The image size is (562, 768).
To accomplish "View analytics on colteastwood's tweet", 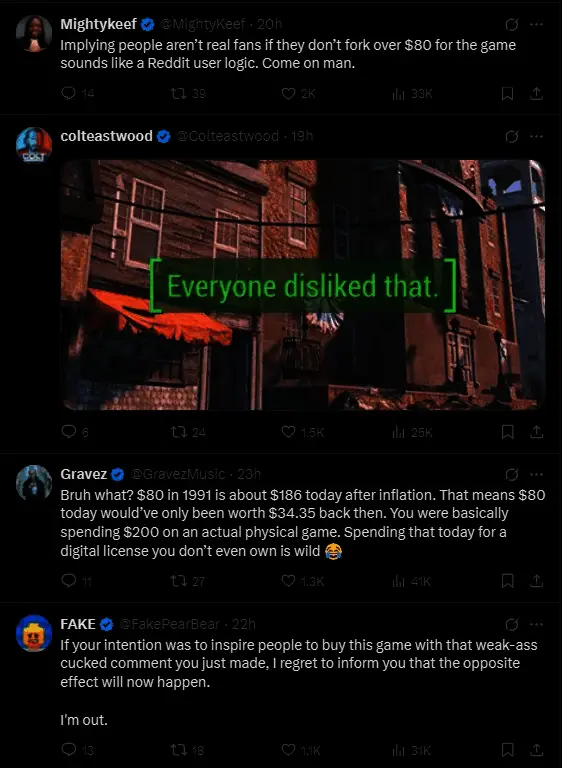I will coord(398,432).
